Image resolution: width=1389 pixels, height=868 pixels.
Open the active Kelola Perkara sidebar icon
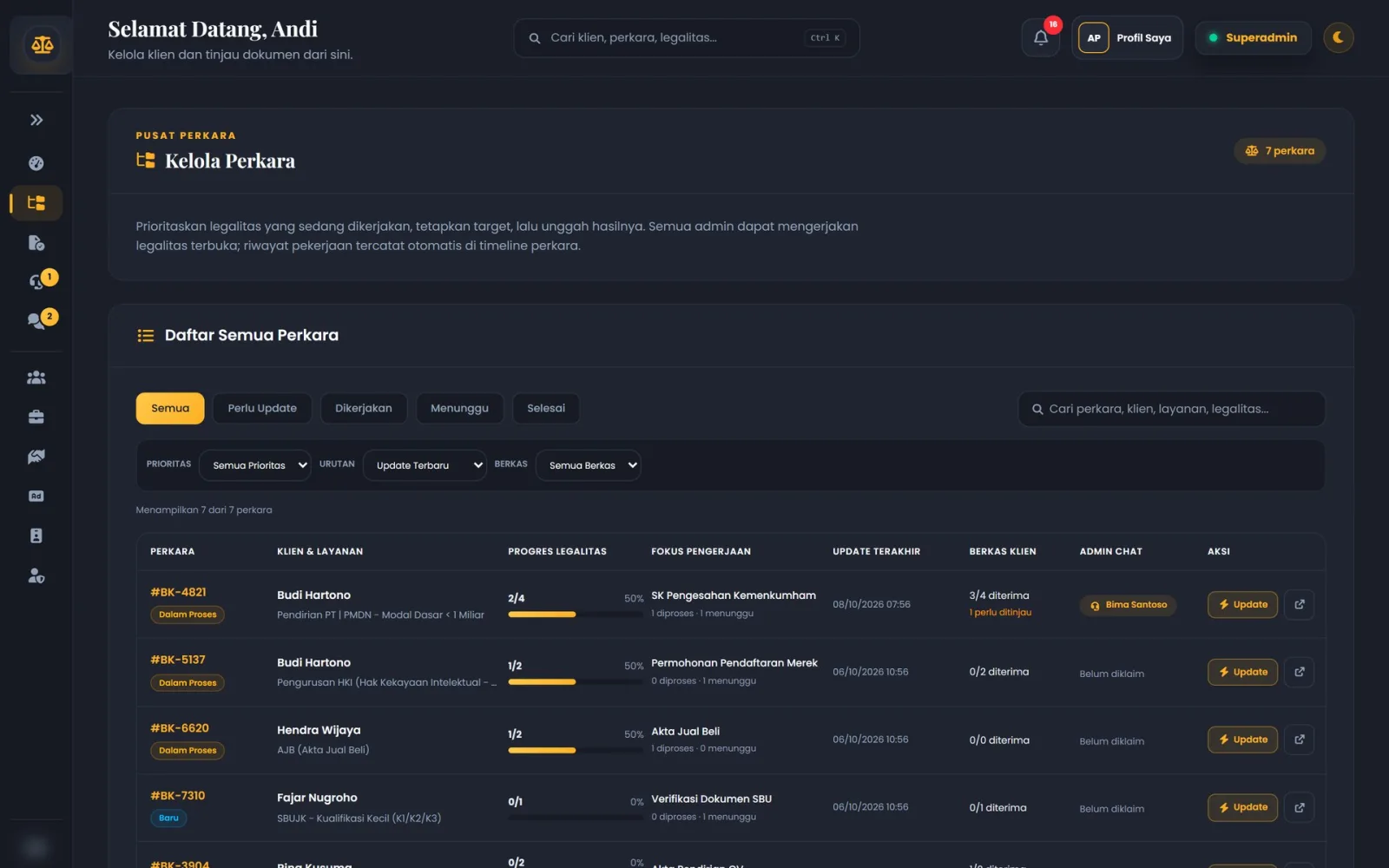point(36,203)
